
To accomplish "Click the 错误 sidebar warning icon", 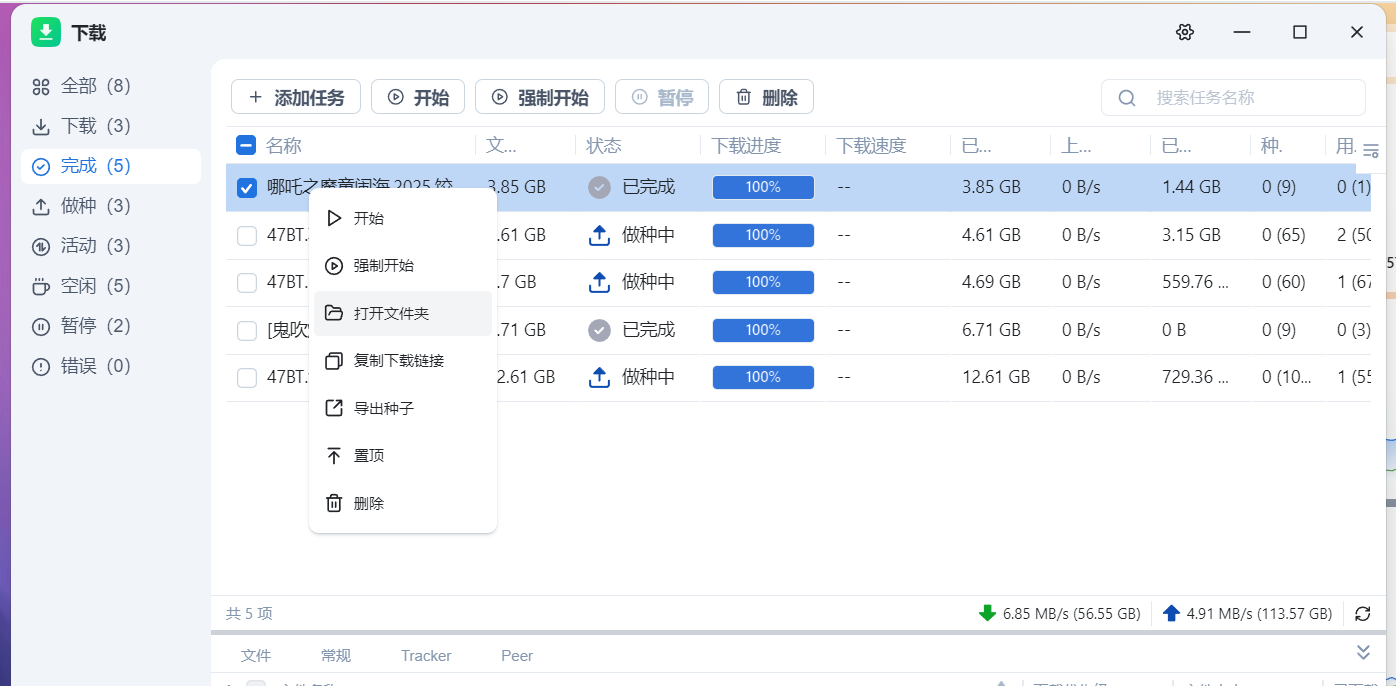I will (41, 366).
